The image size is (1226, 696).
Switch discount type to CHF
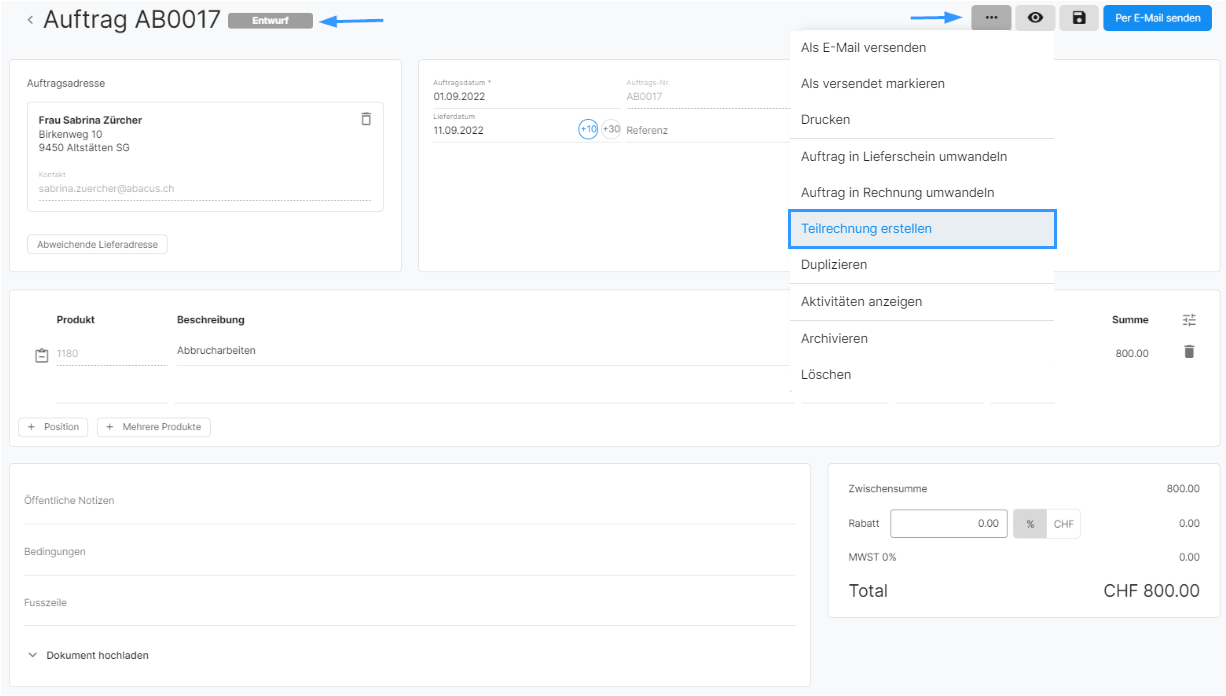[1063, 524]
